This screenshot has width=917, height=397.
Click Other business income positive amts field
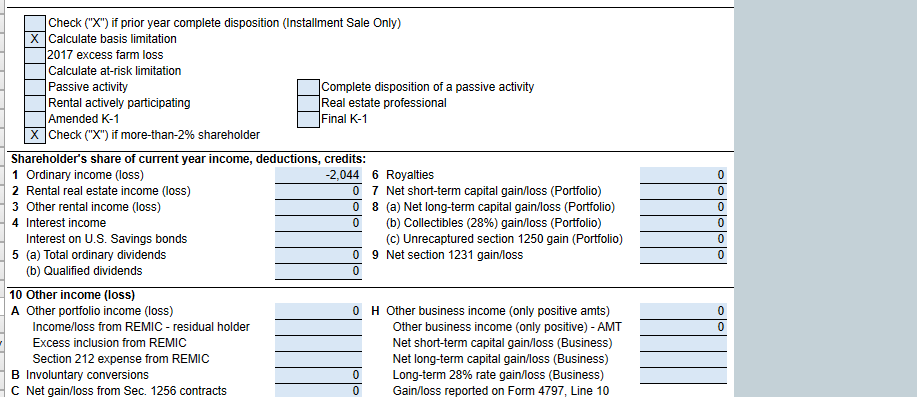pos(683,310)
